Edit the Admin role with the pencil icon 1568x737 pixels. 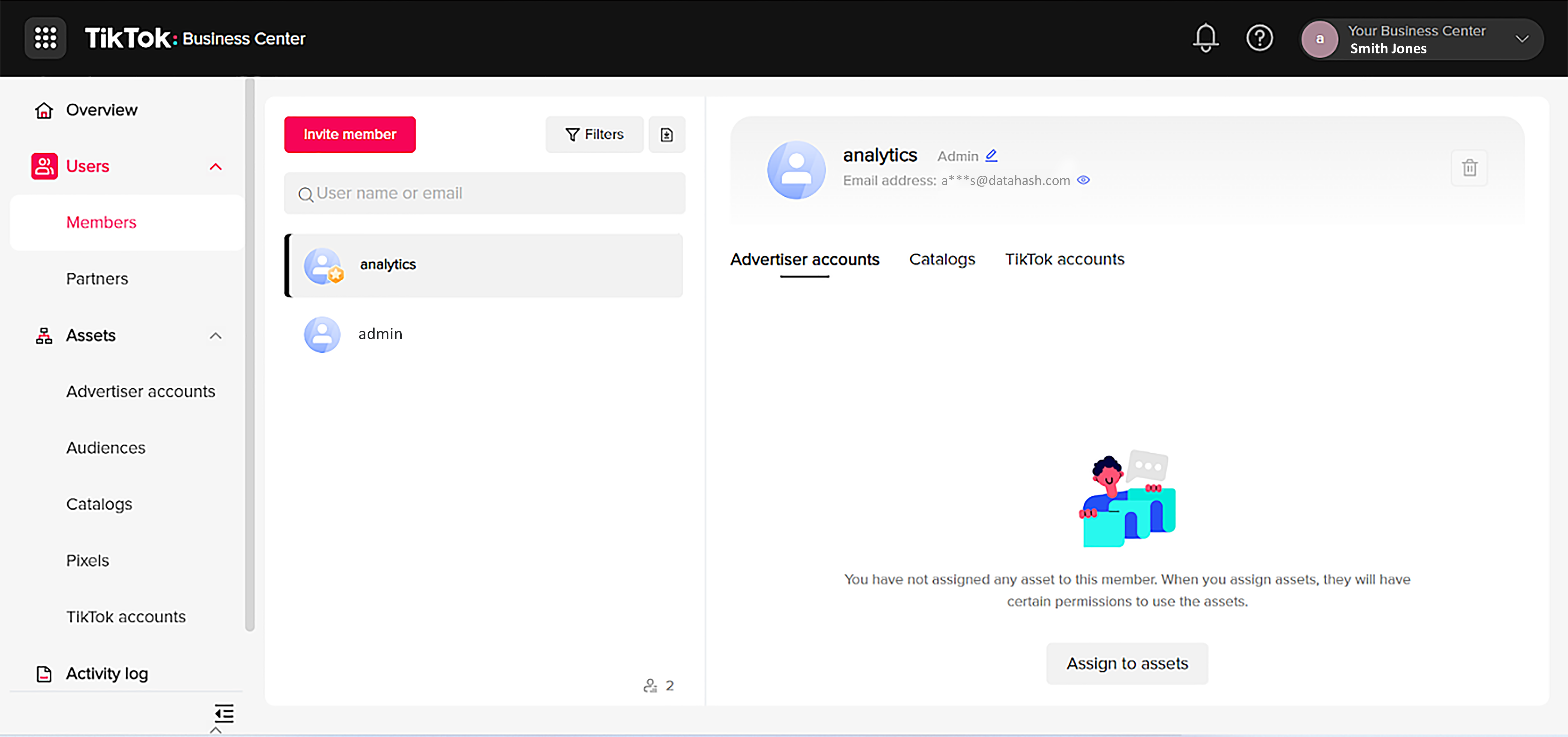pos(991,156)
